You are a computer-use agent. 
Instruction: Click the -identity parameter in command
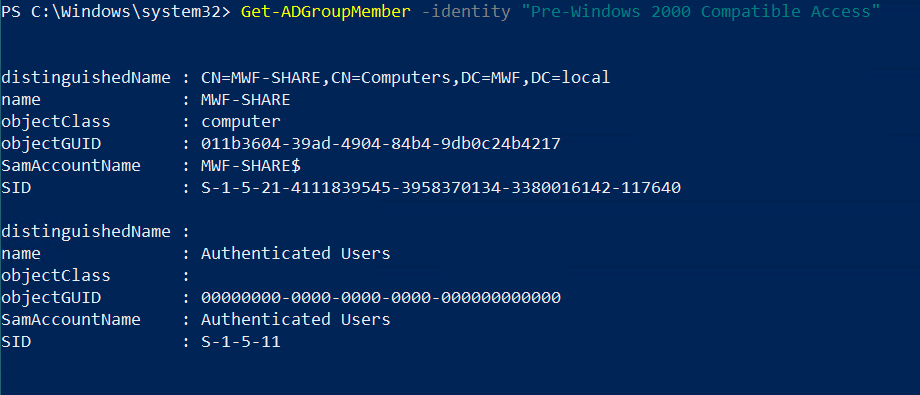(466, 12)
